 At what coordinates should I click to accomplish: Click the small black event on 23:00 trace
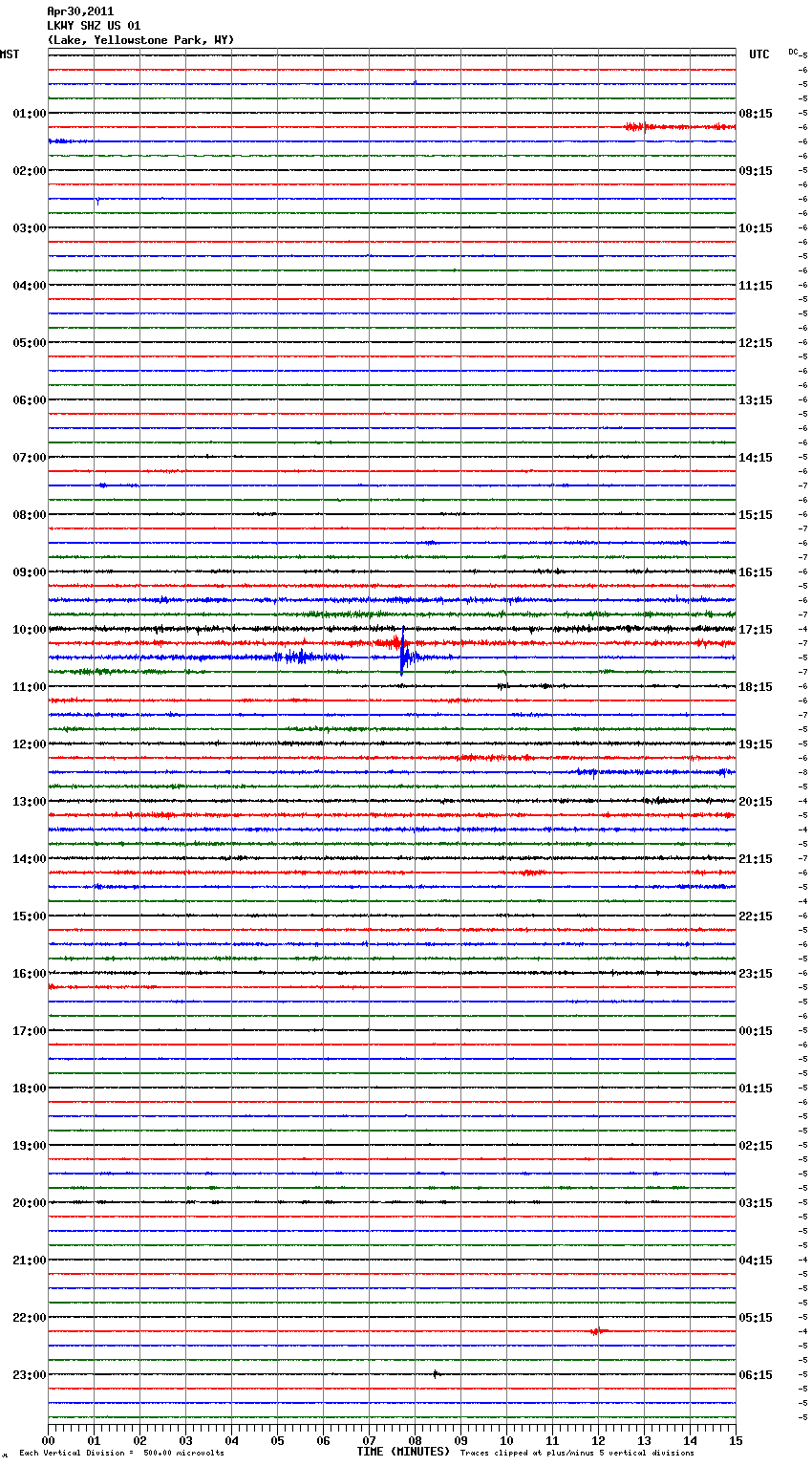coord(436,1374)
